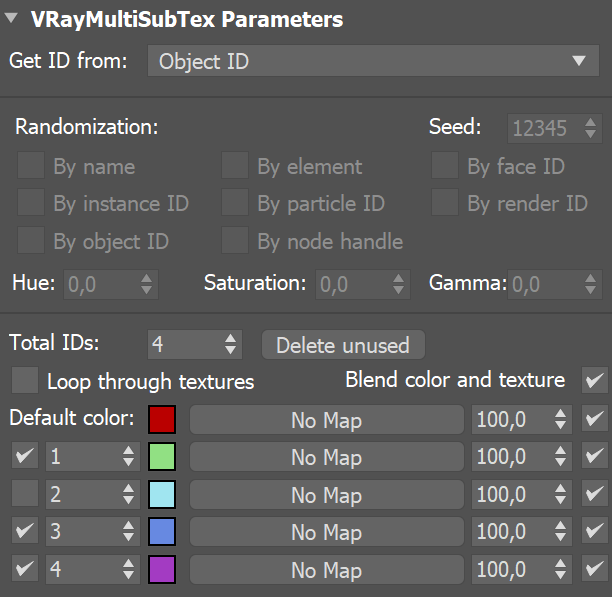
Task: Open the blue color swatch for ID 3
Action: (161, 532)
